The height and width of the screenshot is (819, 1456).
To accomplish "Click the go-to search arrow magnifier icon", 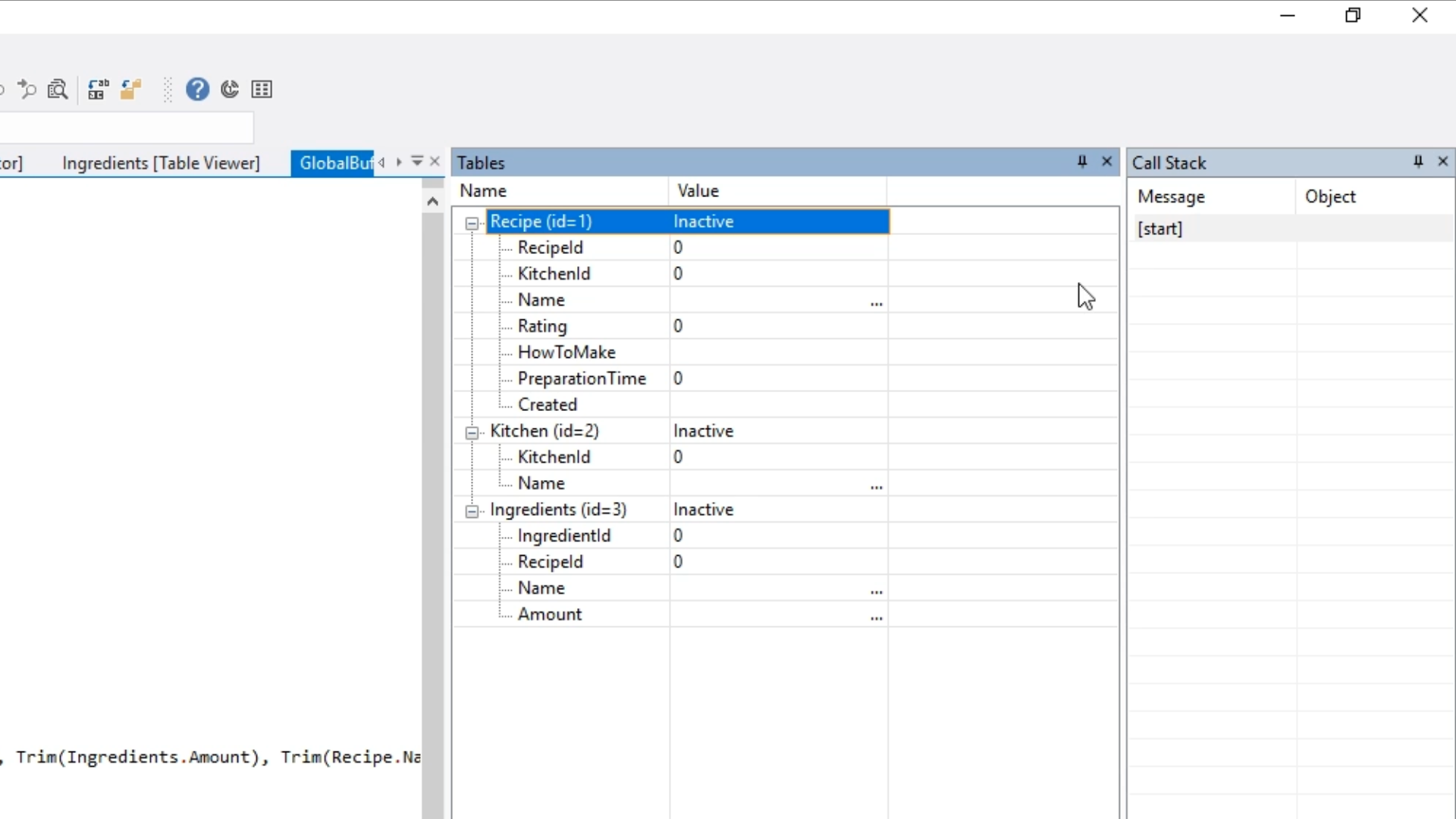I will [x=27, y=89].
